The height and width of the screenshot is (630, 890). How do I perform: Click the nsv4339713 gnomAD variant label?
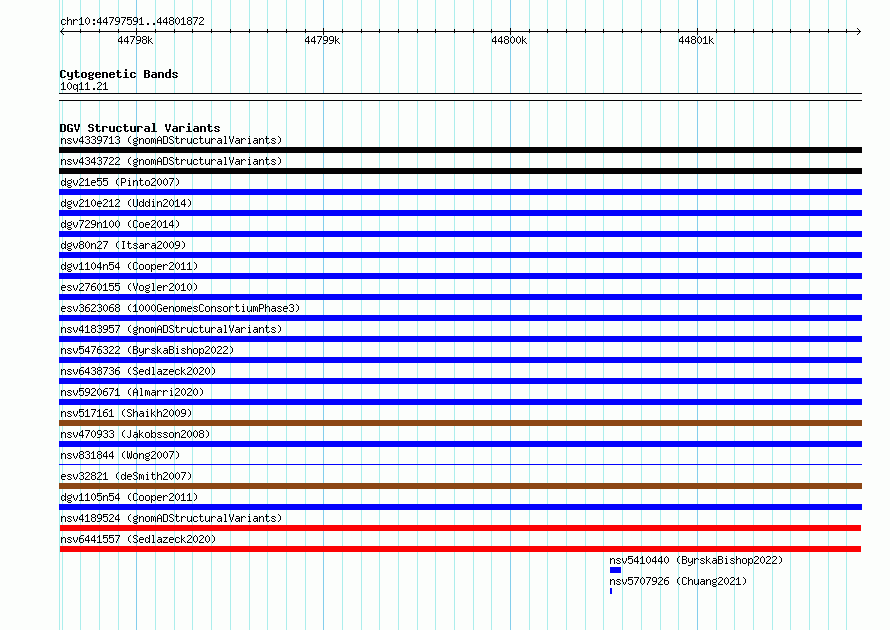pyautogui.click(x=171, y=140)
